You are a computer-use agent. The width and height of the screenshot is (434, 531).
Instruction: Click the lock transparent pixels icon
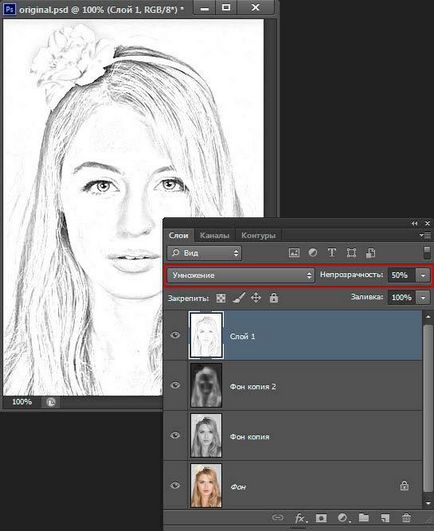click(221, 298)
